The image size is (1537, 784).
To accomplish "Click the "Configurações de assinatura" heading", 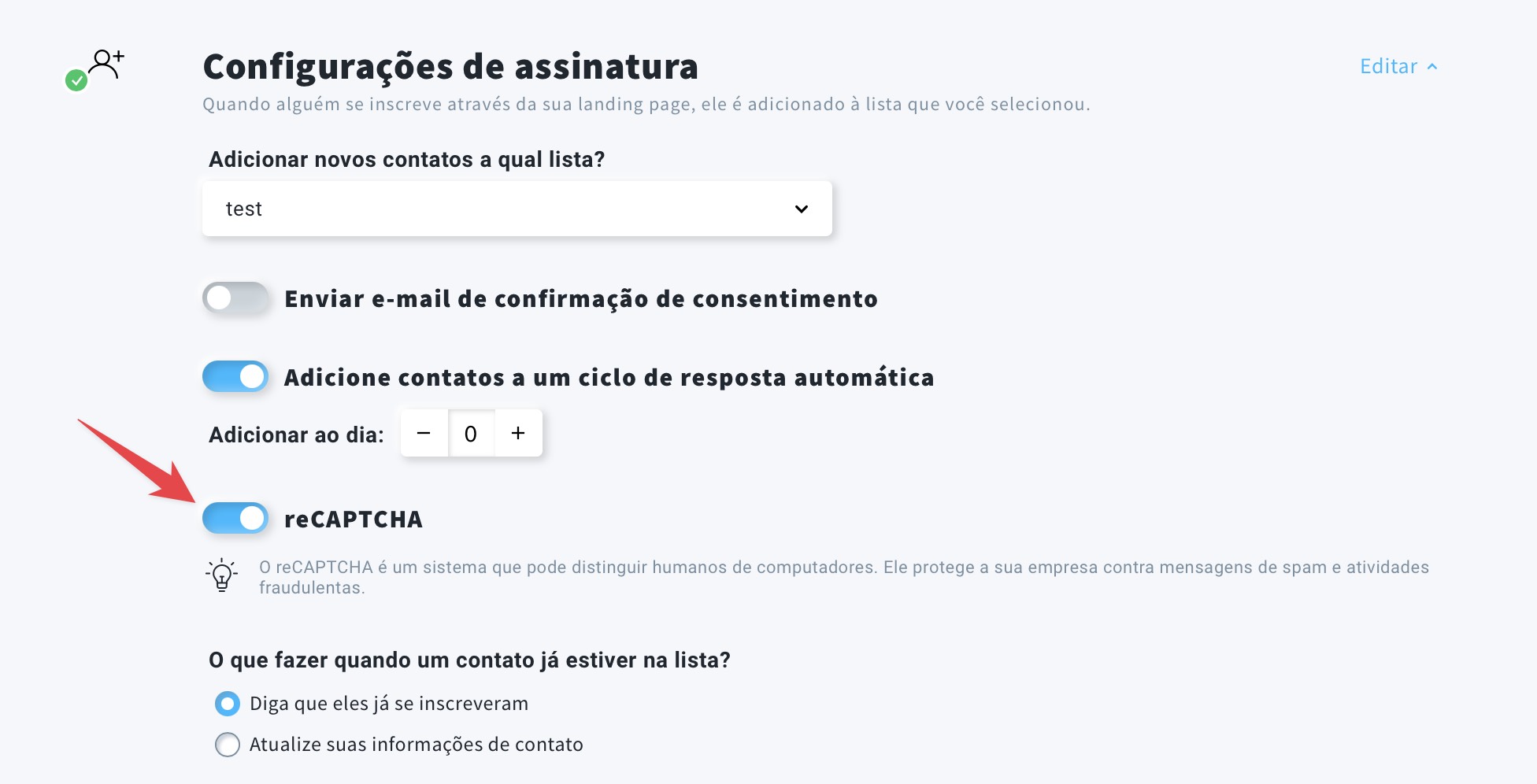I will pos(450,67).
